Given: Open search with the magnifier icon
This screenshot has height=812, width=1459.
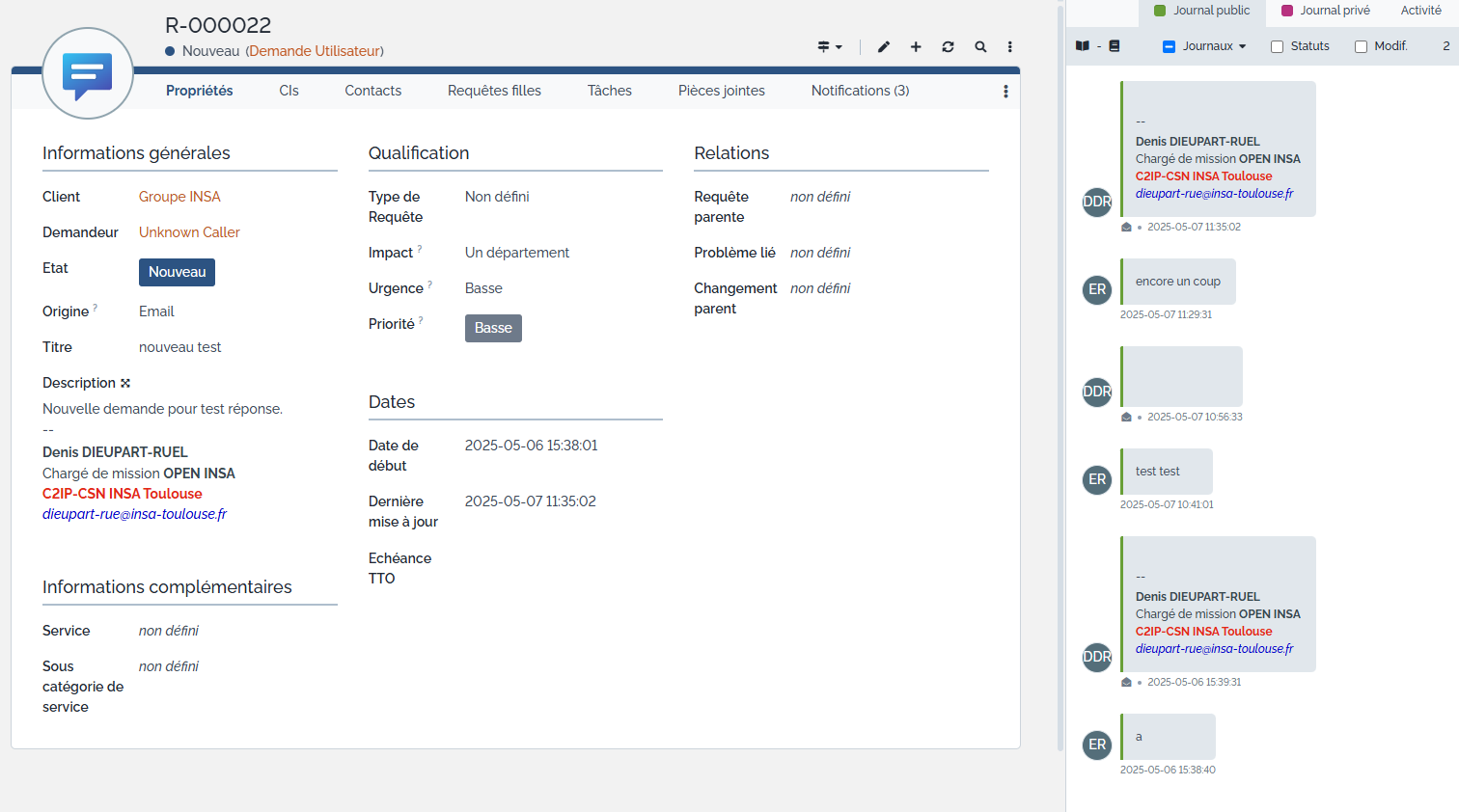Looking at the screenshot, I should [980, 46].
